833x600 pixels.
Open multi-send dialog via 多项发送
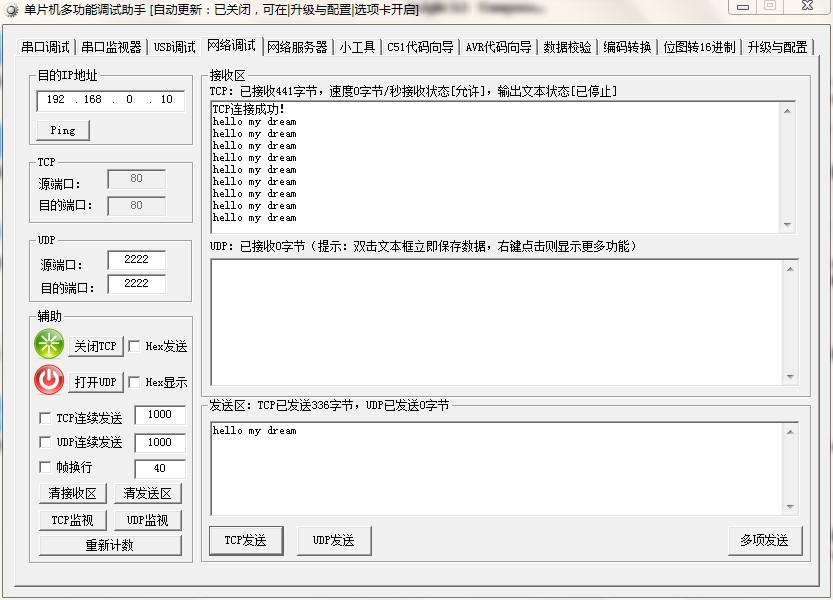click(765, 540)
